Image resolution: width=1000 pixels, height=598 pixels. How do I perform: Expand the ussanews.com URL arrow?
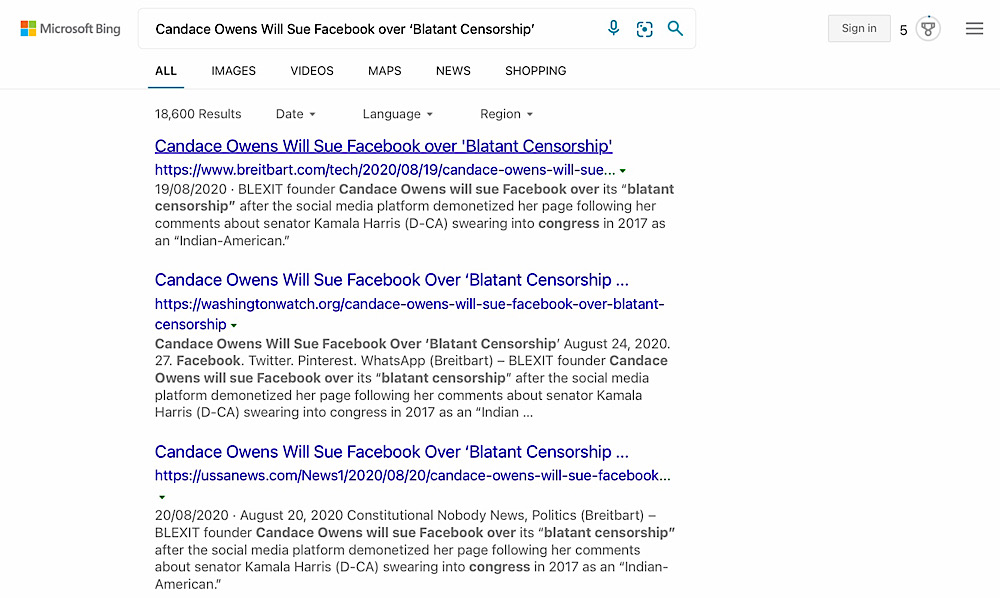coord(162,497)
